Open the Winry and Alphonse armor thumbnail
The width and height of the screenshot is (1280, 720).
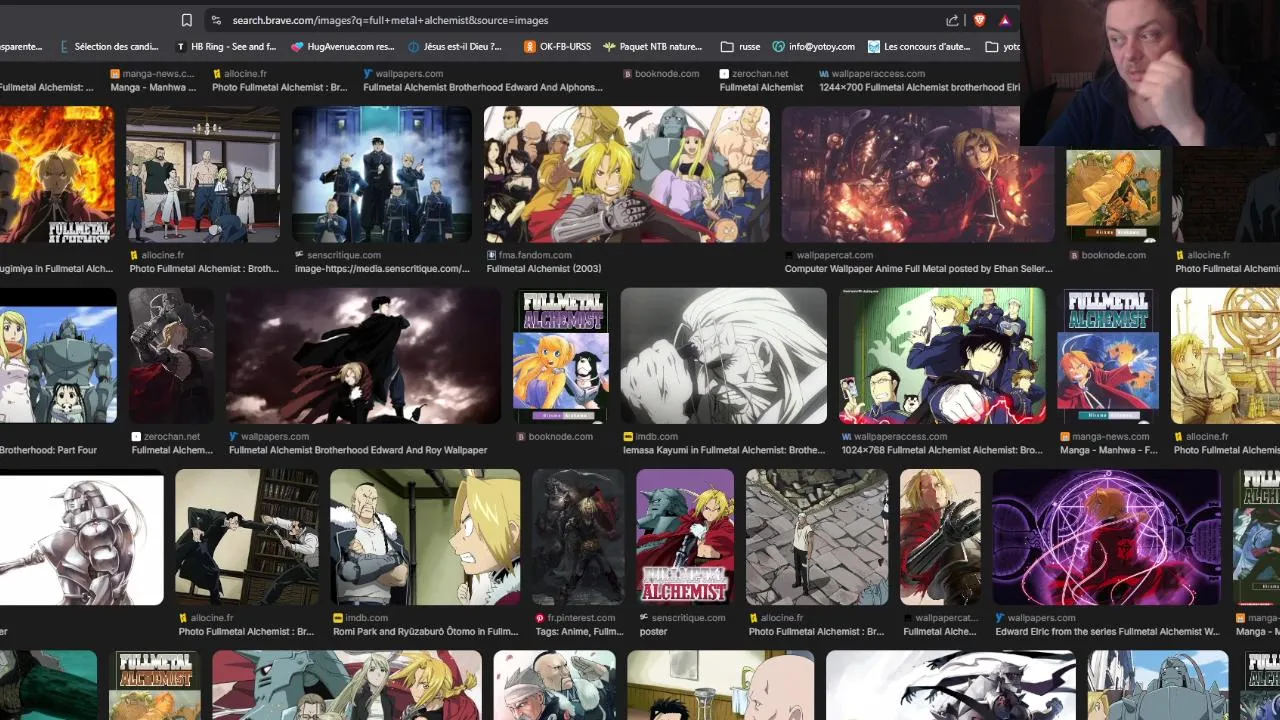click(x=58, y=356)
